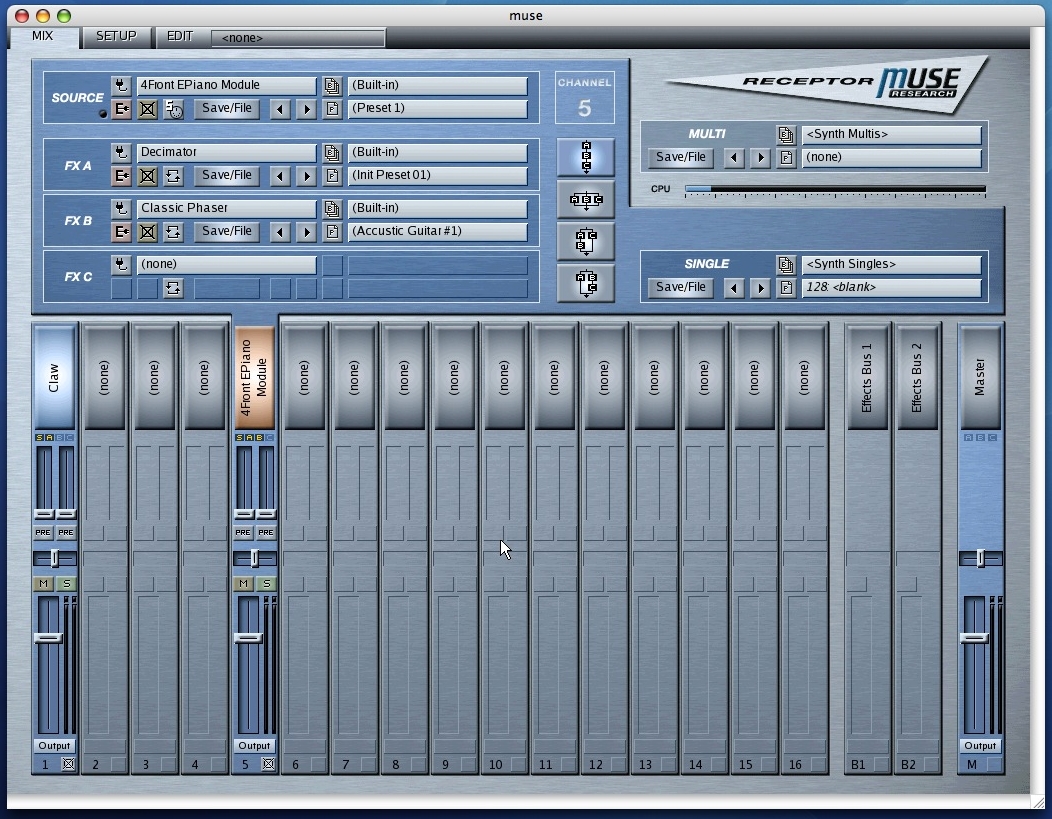Solo channel 5 EPiano
The width and height of the screenshot is (1052, 819).
pos(266,584)
